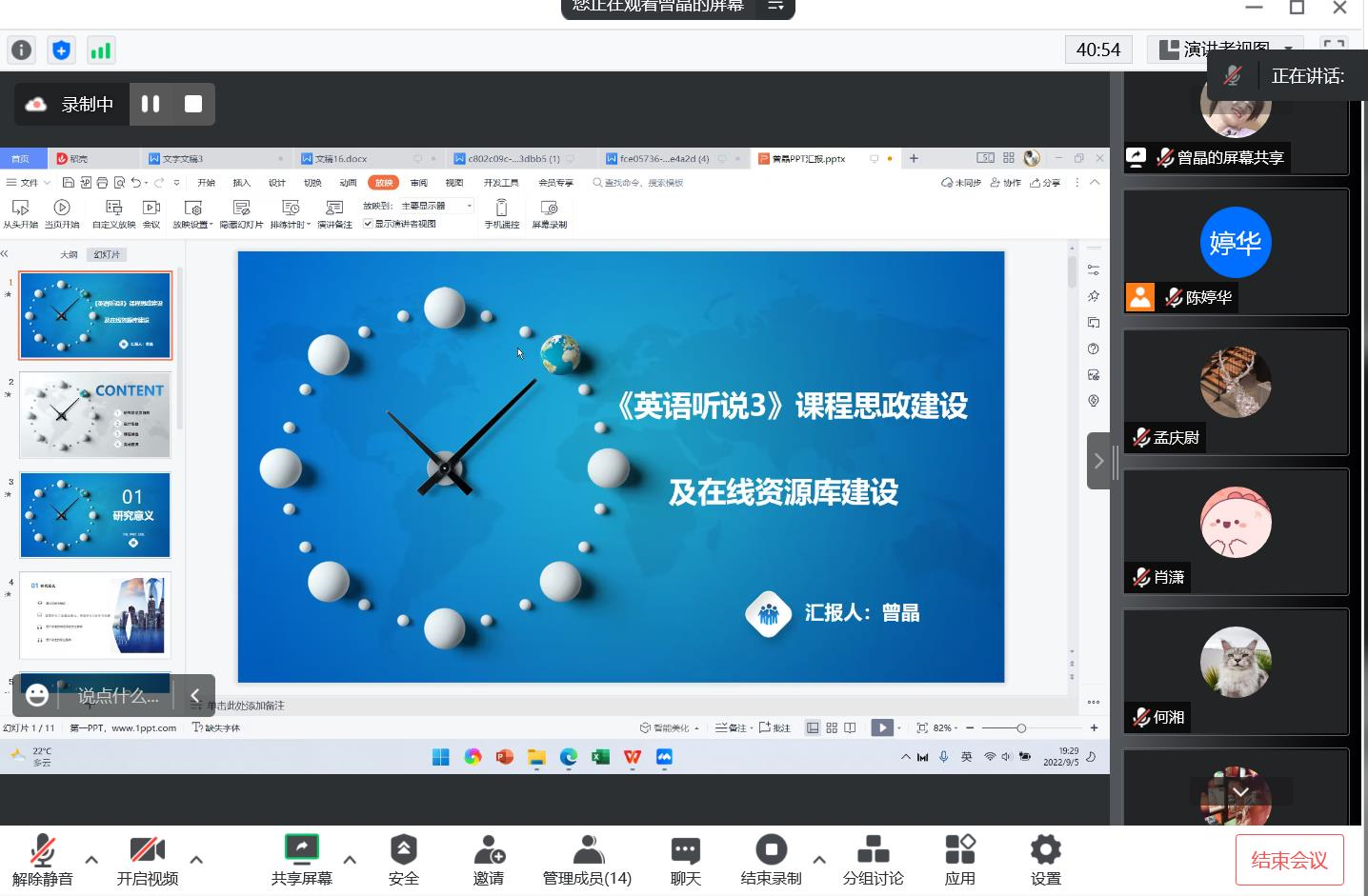
Task: Open the Chat (聊天) panel
Action: [685, 849]
